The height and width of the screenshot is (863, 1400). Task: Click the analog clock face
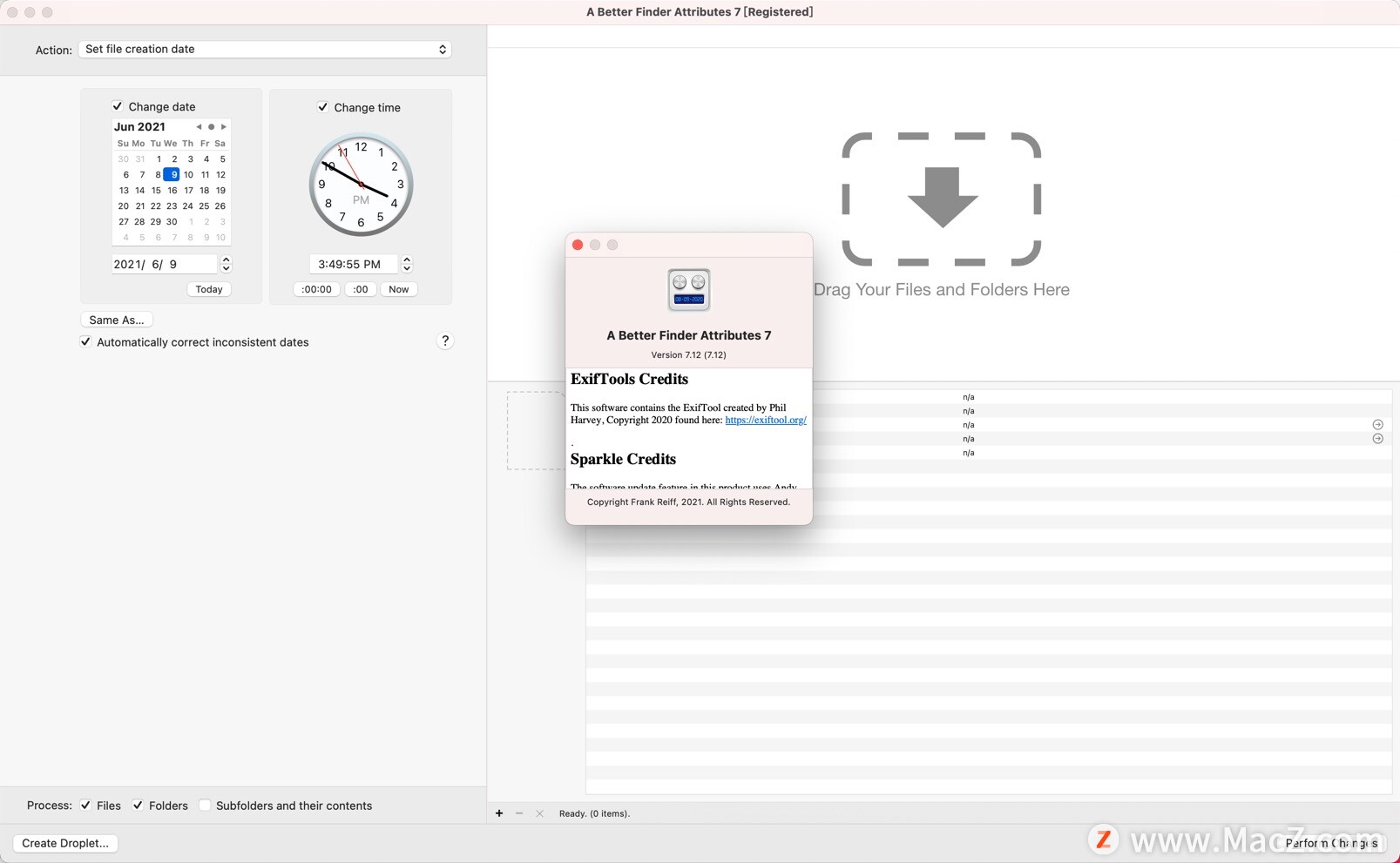click(361, 185)
